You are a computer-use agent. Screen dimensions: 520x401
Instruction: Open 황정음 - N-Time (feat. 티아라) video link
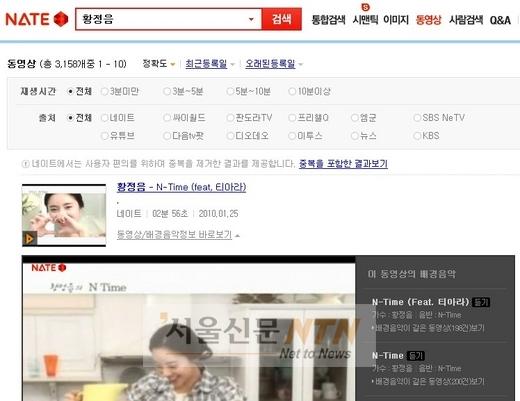[x=181, y=187]
